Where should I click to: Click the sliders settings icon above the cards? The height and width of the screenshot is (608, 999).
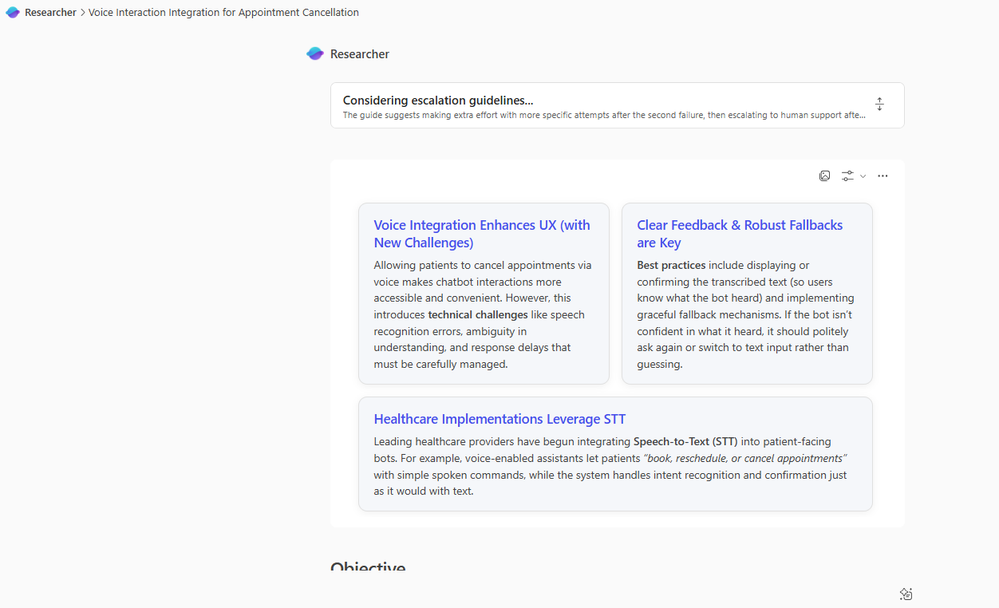coord(847,176)
